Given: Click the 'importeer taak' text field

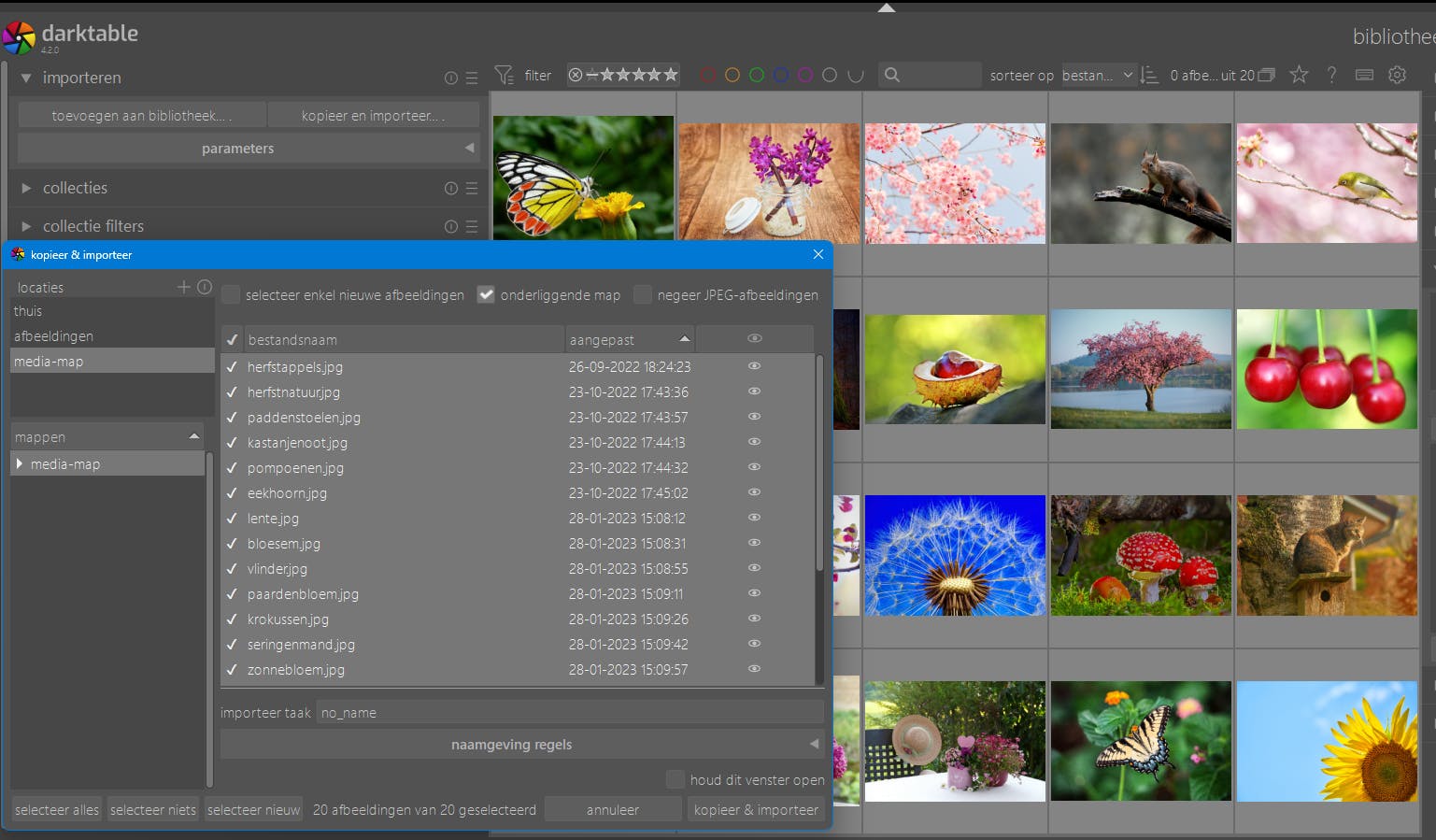Looking at the screenshot, I should pos(568,713).
